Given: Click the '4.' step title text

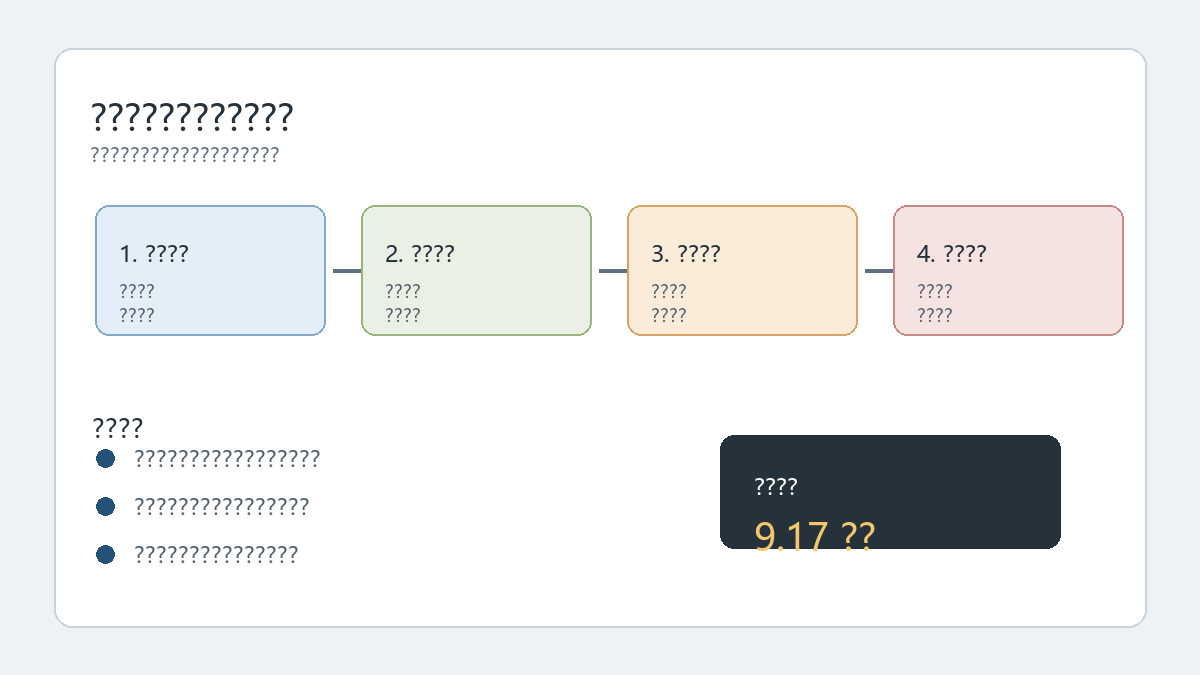Looking at the screenshot, I should pyautogui.click(x=952, y=254).
